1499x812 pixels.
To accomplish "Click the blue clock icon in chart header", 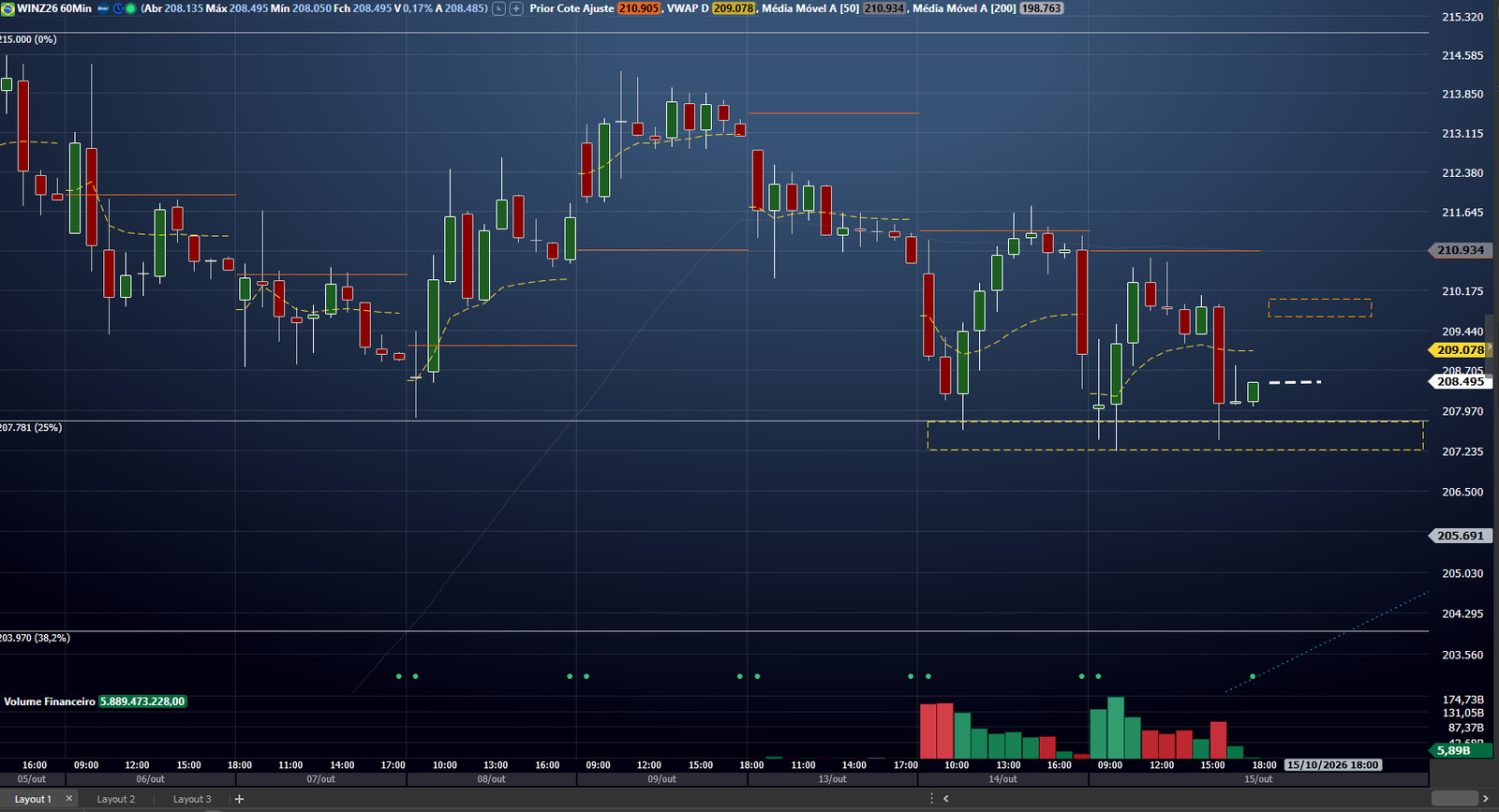I will (118, 8).
